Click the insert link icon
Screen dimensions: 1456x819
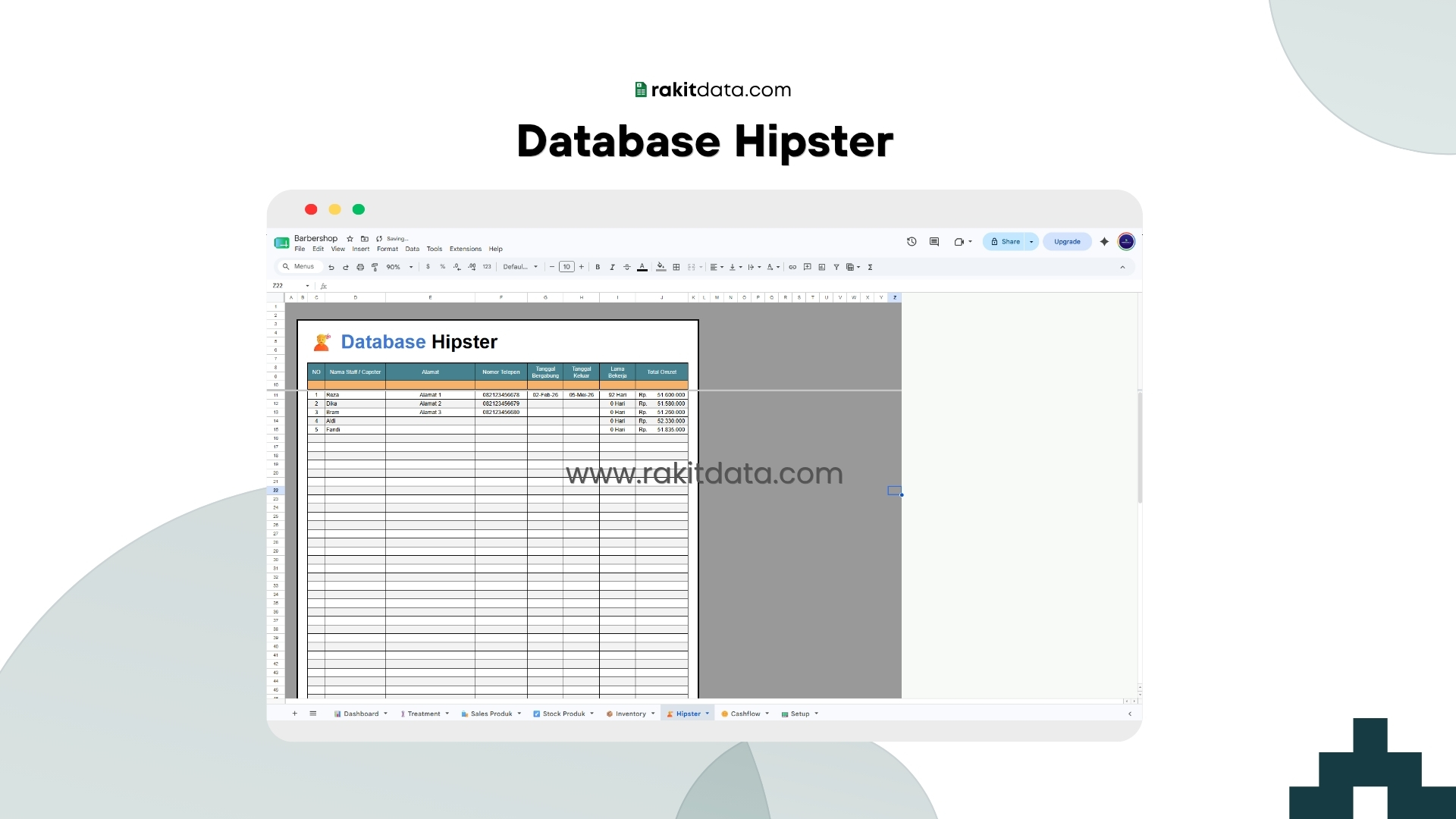pyautogui.click(x=792, y=267)
